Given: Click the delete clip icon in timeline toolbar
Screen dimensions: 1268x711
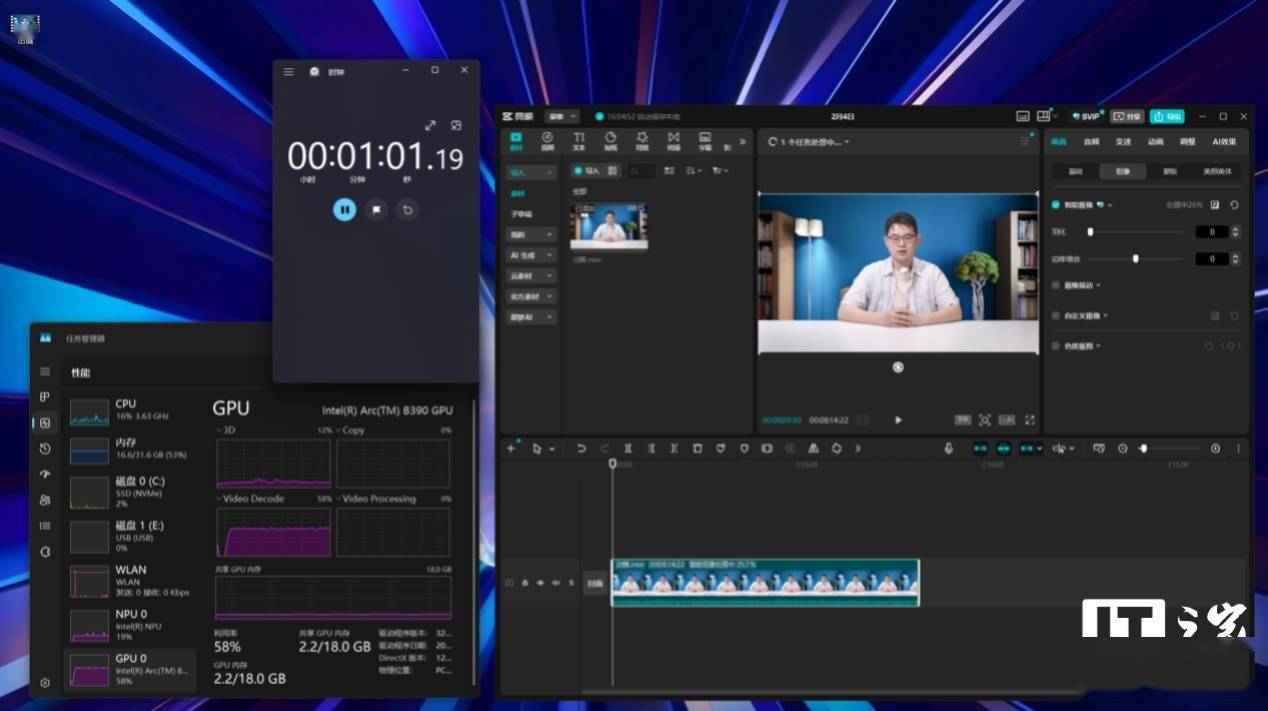Looking at the screenshot, I should [x=698, y=449].
